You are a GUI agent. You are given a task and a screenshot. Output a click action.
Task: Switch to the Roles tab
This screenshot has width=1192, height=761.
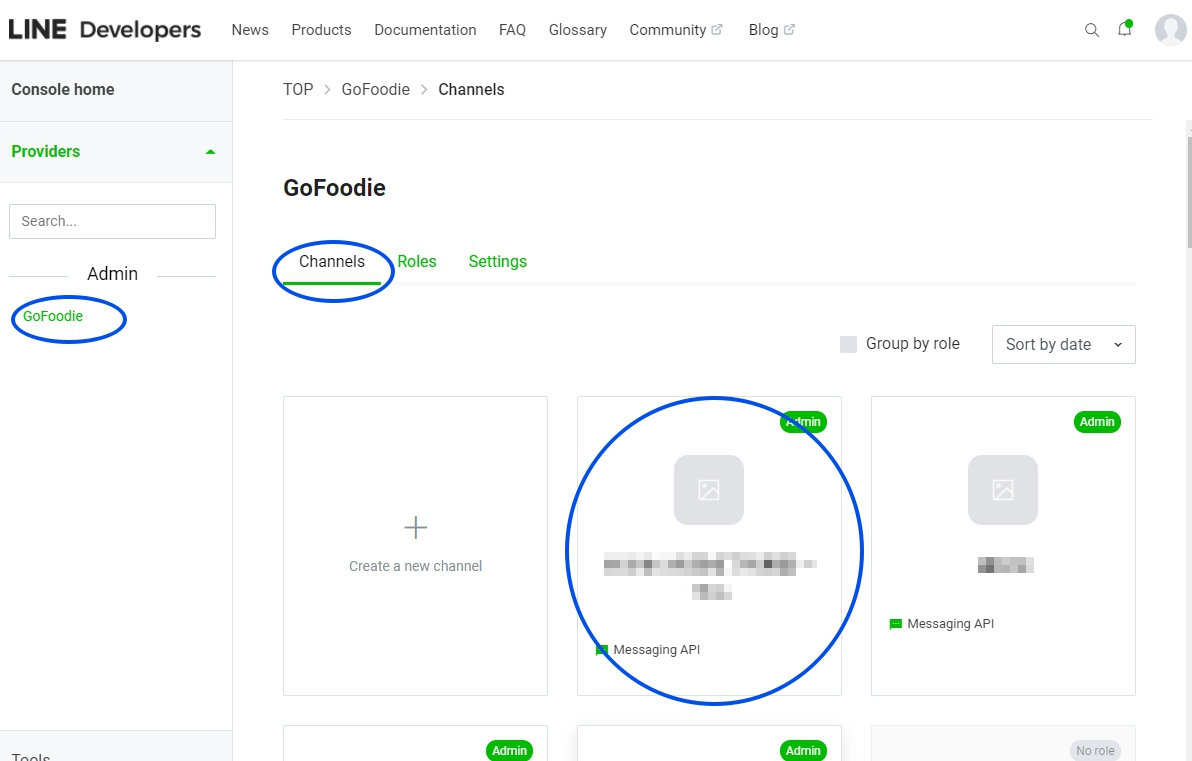[x=417, y=262]
